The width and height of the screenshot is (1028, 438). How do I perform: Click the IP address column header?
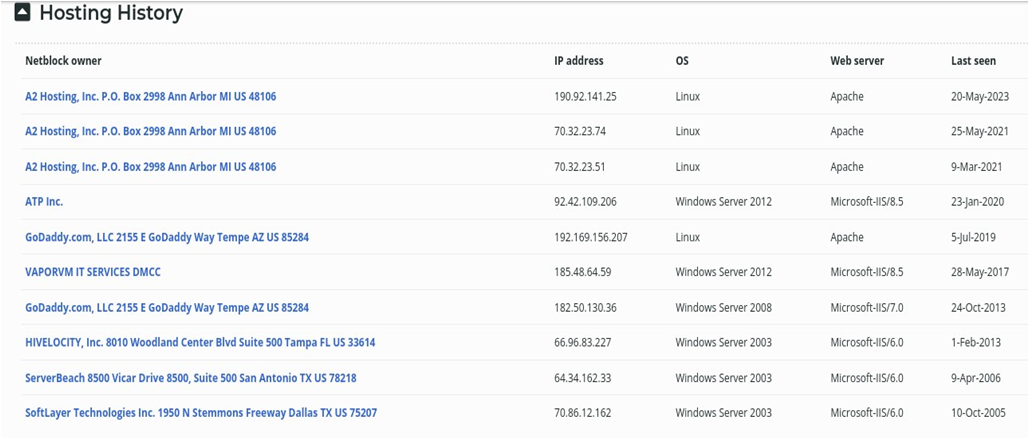579,61
